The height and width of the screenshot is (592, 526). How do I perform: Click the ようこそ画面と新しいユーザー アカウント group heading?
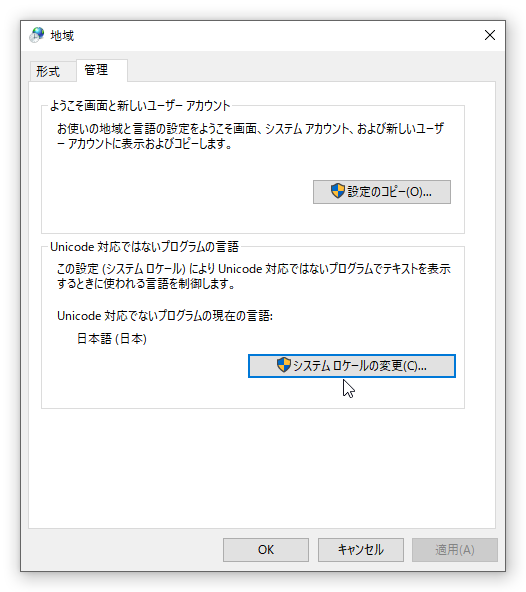[x=140, y=106]
